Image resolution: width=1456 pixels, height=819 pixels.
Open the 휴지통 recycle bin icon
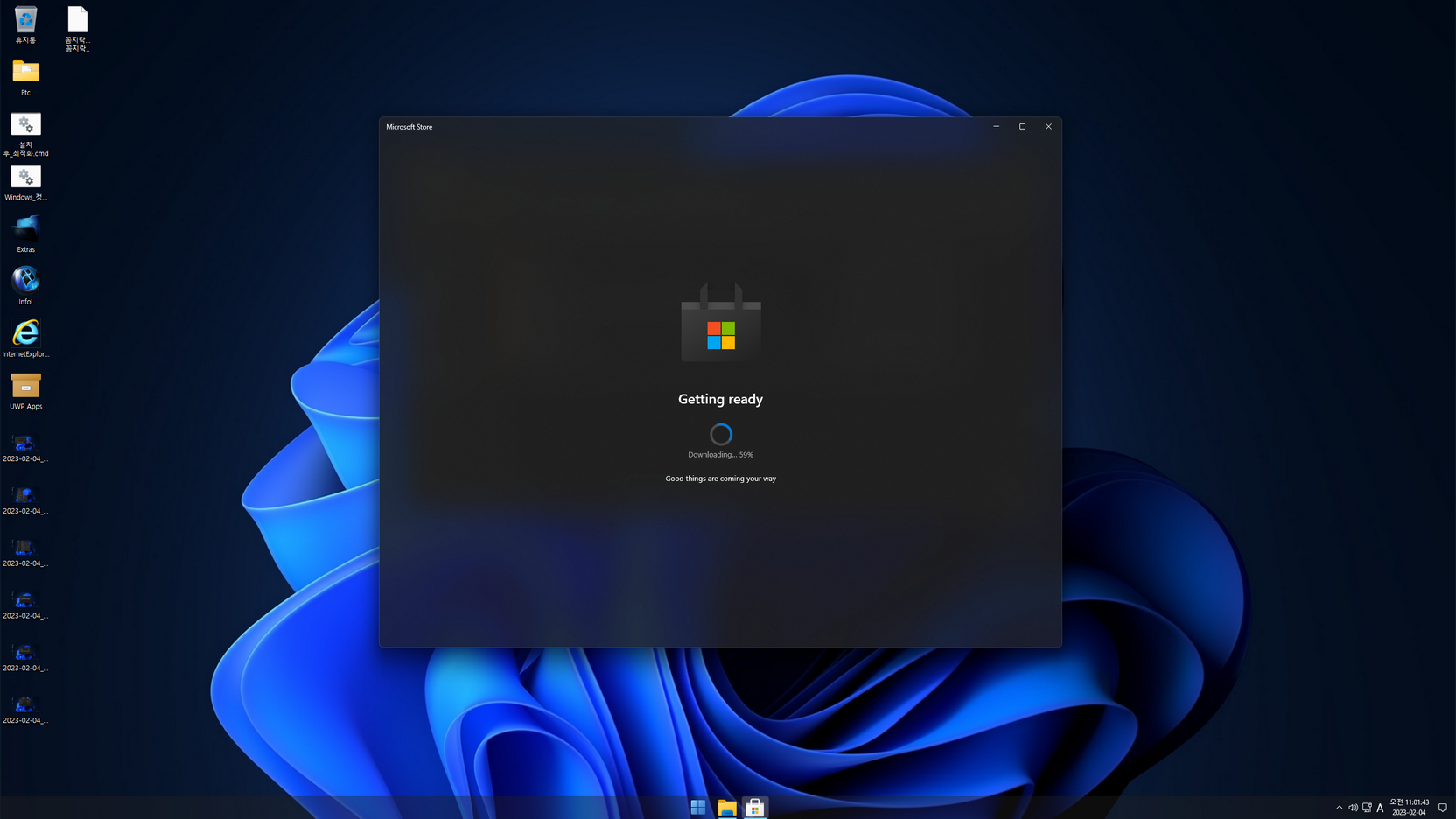[x=25, y=24]
